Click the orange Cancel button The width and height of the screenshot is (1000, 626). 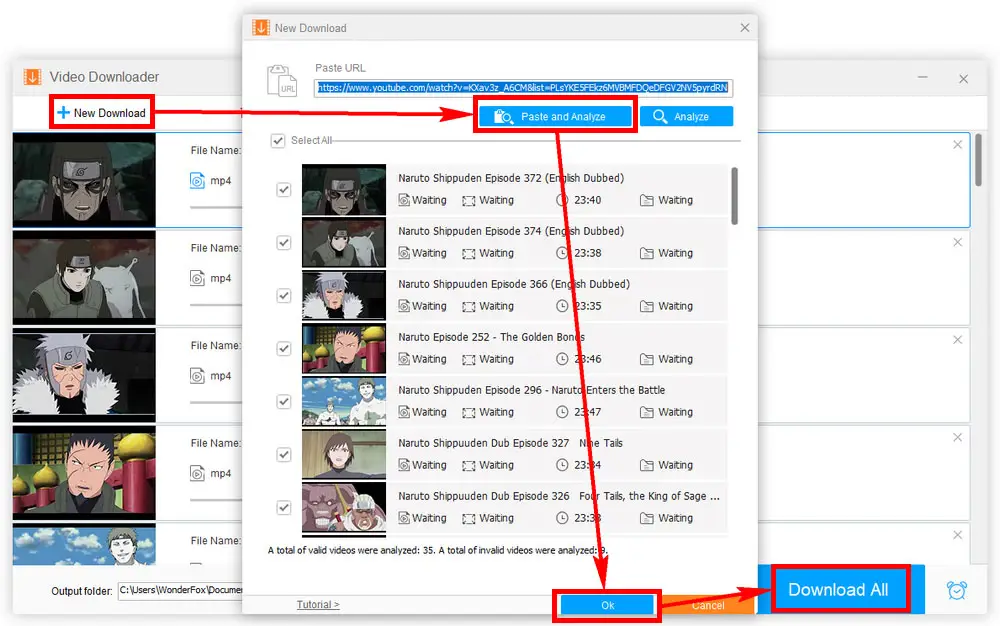click(708, 605)
